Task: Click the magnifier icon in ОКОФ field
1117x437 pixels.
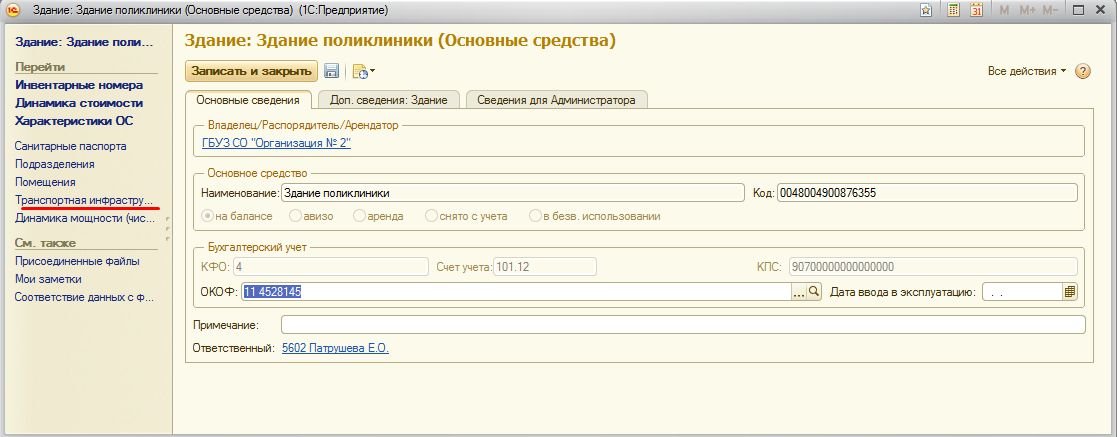Action: point(814,292)
